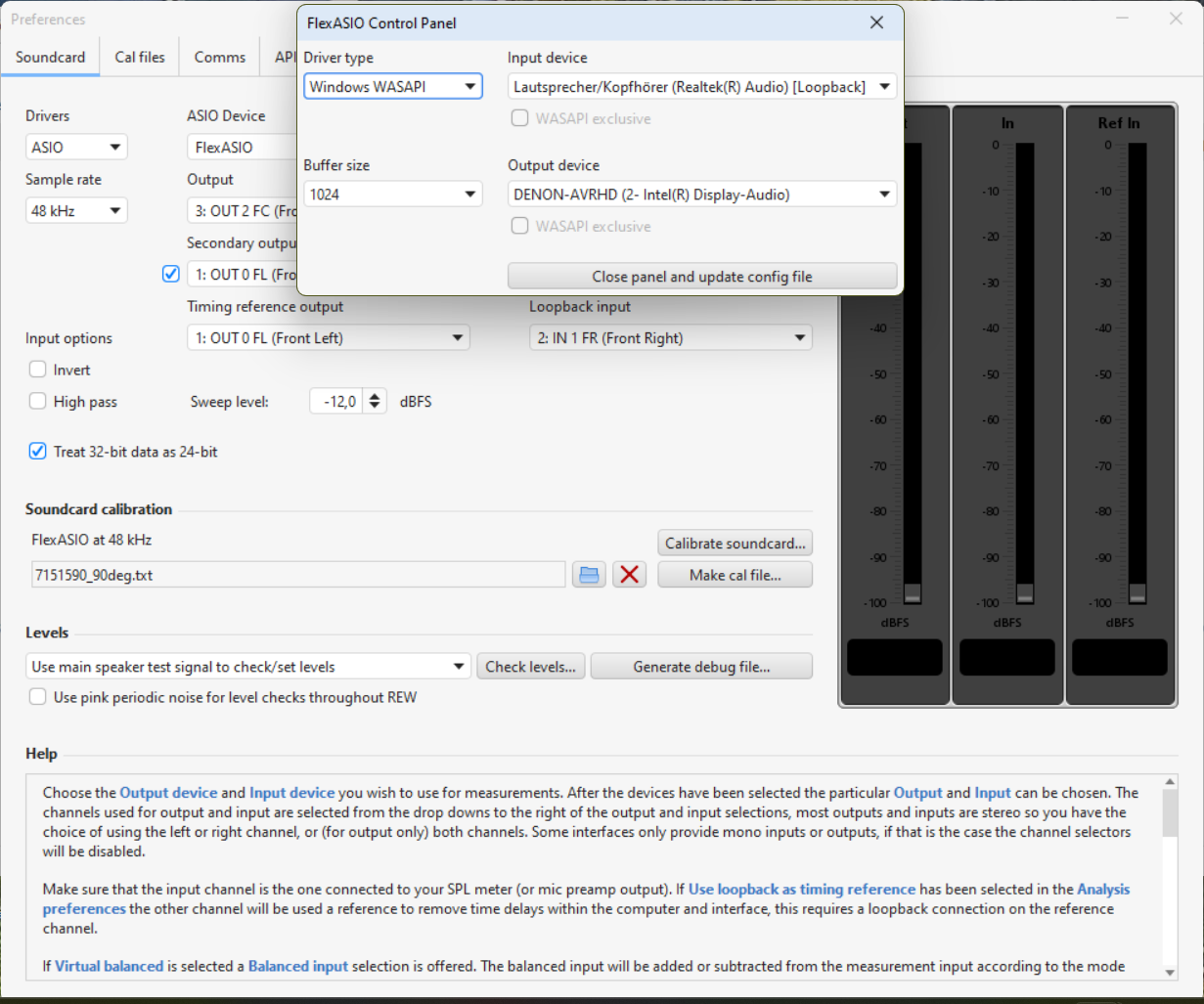Image resolution: width=1204 pixels, height=1004 pixels.
Task: Increase the sweep level using up arrow
Action: [x=376, y=396]
